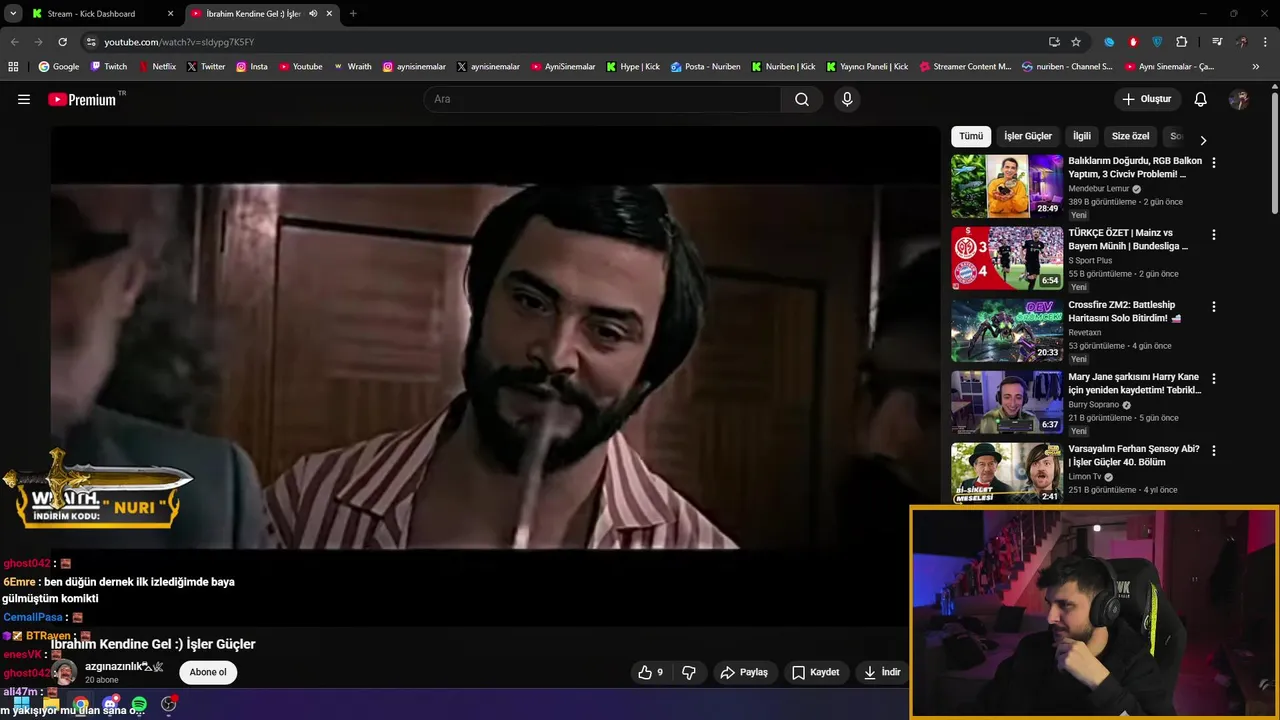The image size is (1280, 720).
Task: Click the install app icon in address bar
Action: click(x=1054, y=42)
